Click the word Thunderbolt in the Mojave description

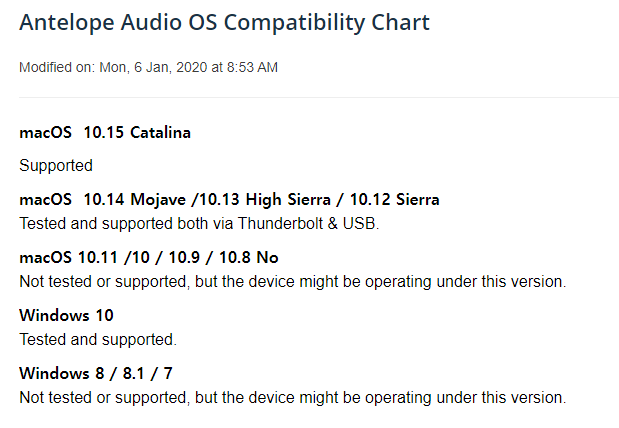pos(280,223)
